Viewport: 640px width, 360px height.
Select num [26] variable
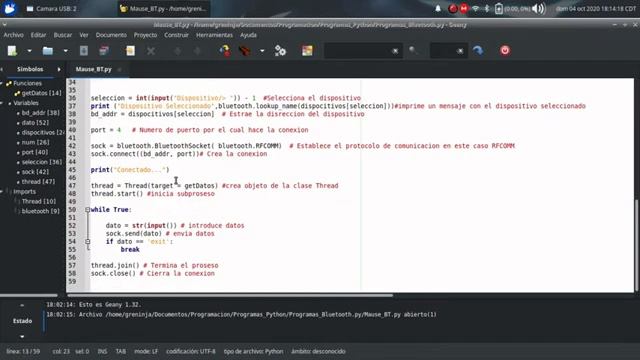click(35, 142)
